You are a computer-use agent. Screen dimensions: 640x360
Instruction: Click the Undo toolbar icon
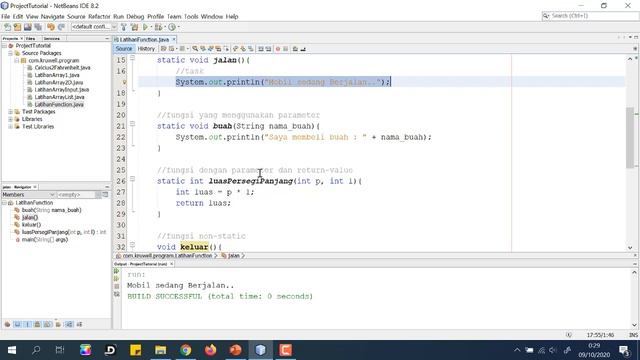[x=51, y=27]
